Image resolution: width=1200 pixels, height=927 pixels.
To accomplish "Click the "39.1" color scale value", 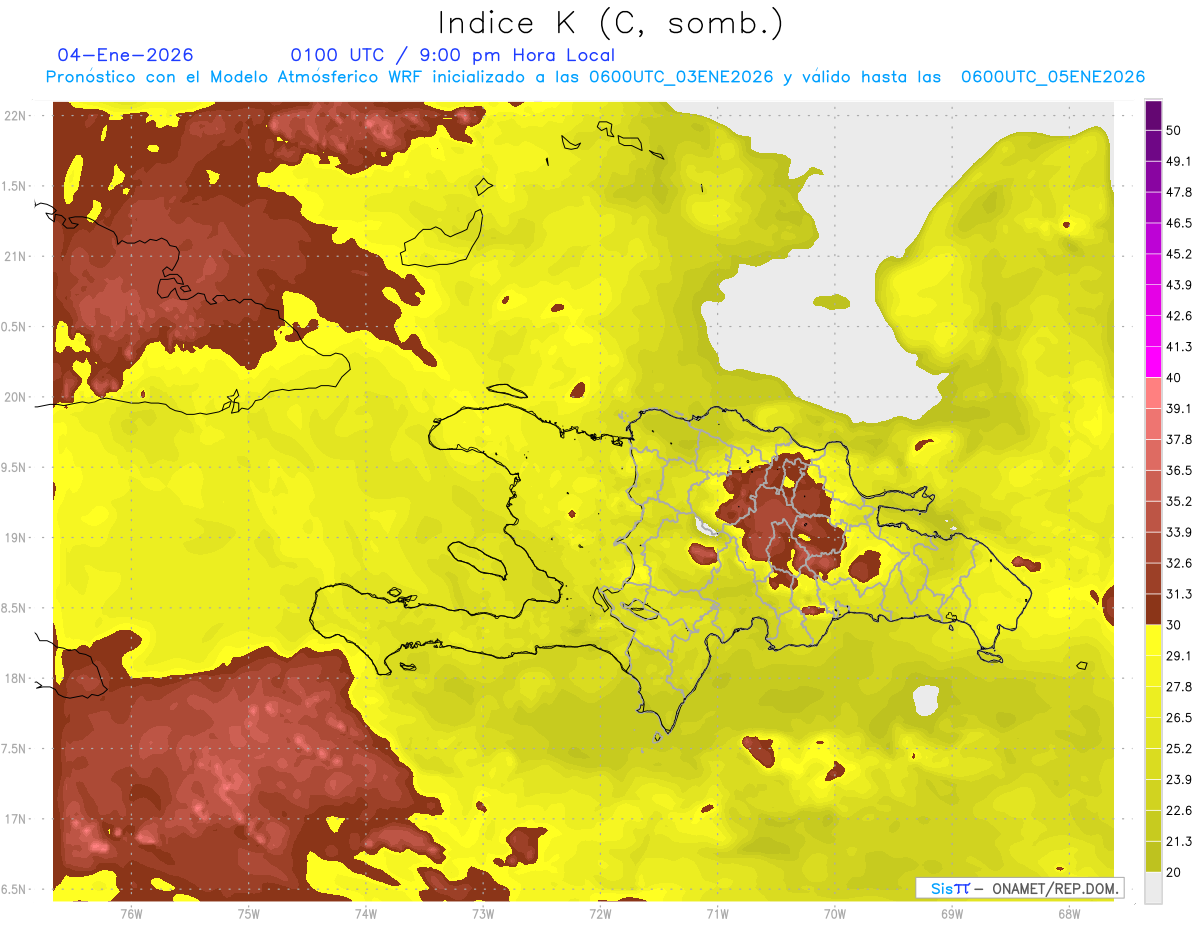I will click(1179, 408).
